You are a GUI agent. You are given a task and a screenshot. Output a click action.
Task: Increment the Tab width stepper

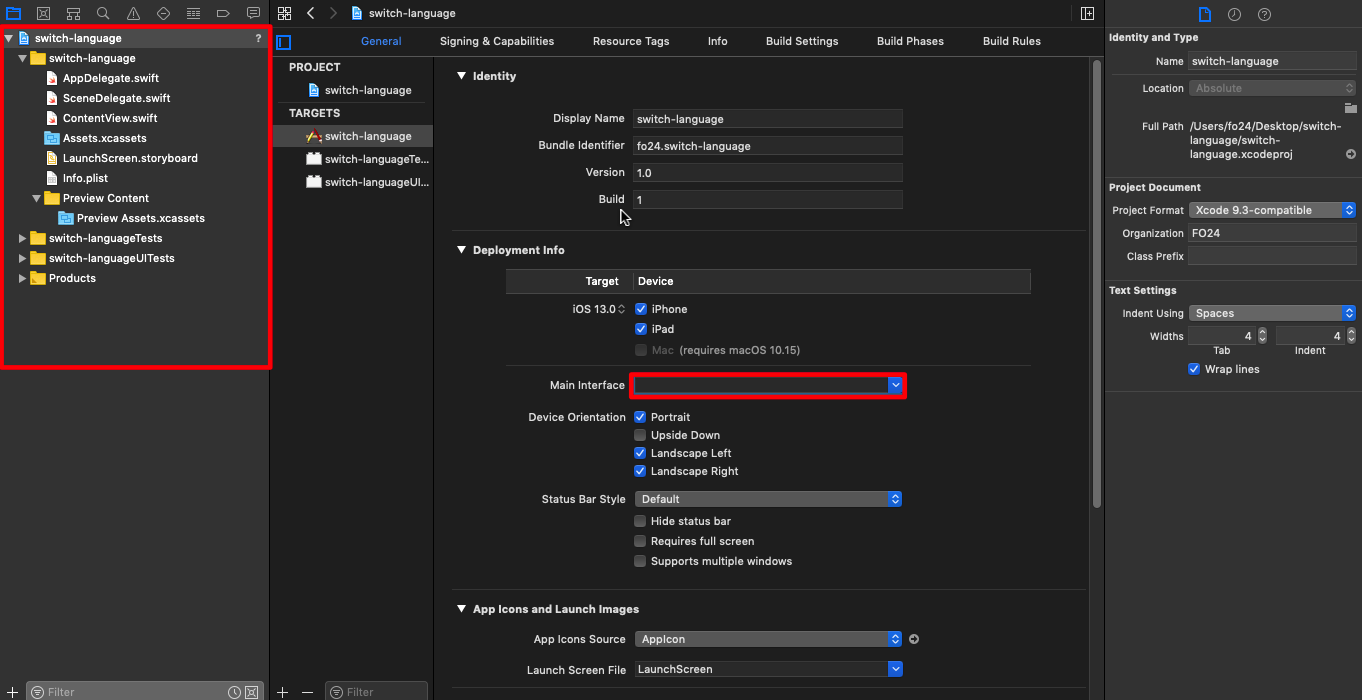click(x=1262, y=332)
